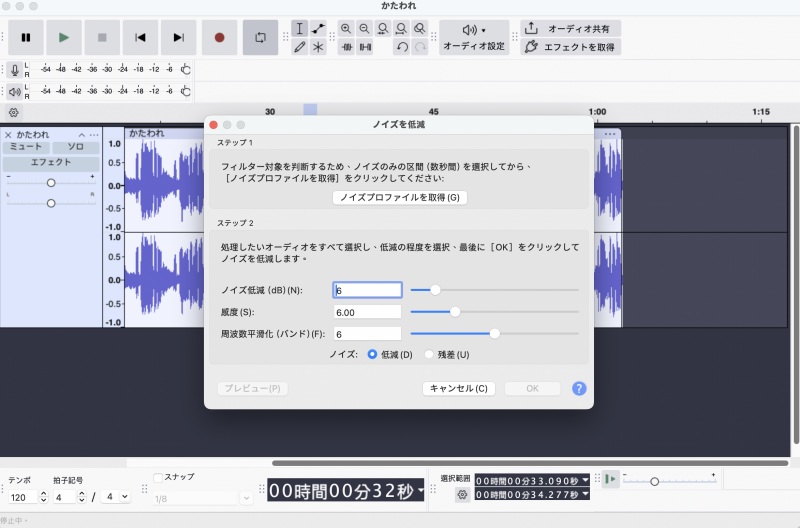Screen dimensions: 800x528
Task: Click the 拍子記号 numerator stepper arrows
Action: pos(82,497)
